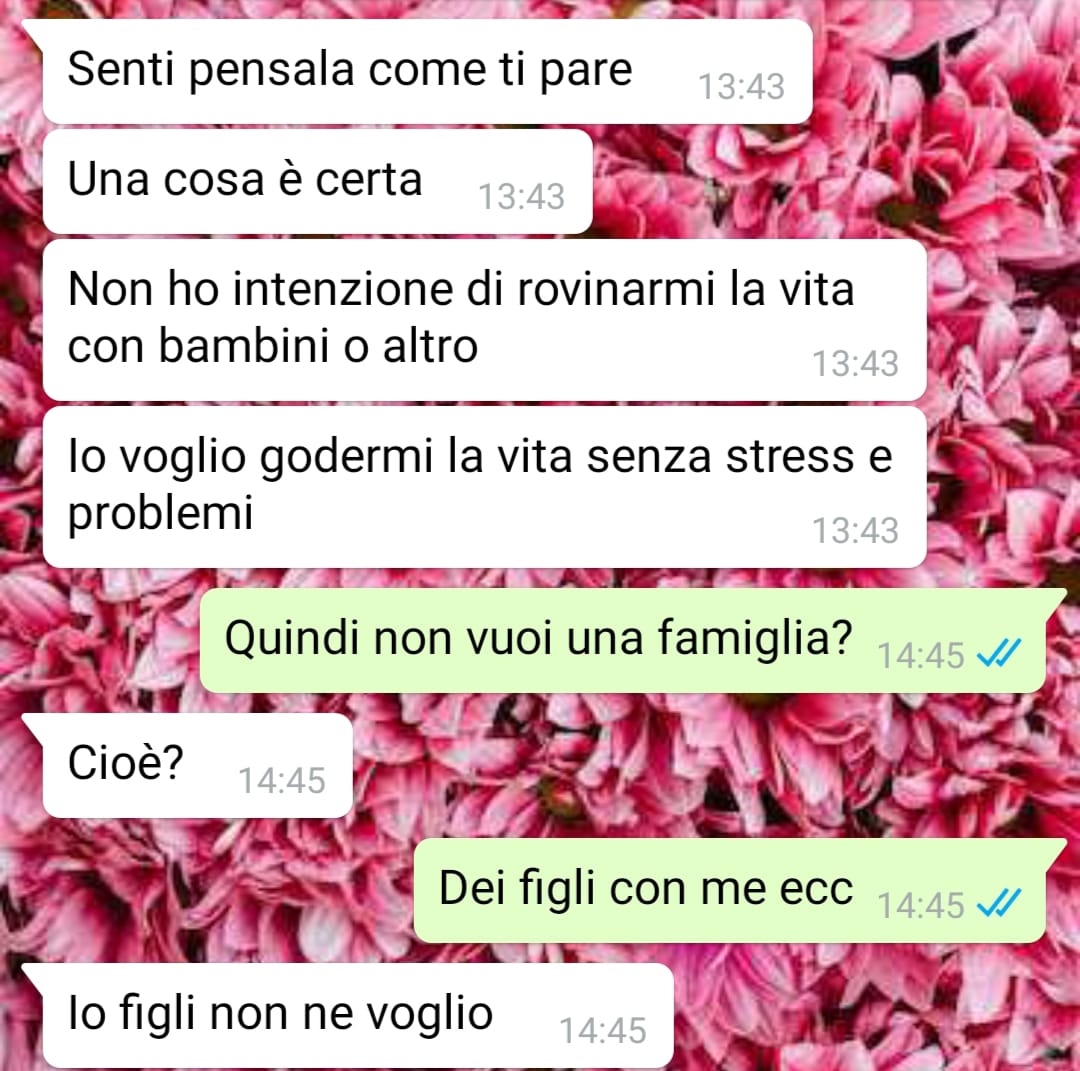Image resolution: width=1080 pixels, height=1071 pixels.
Task: Select the green 'Quindi non vuoi una famiglia?' message
Action: (623, 640)
